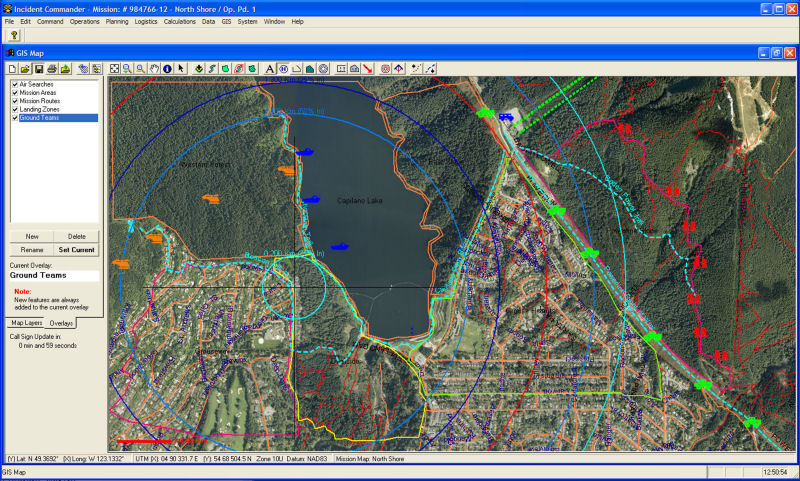Viewport: 800px width, 481px height.
Task: Select the text label A tool
Action: click(269, 68)
